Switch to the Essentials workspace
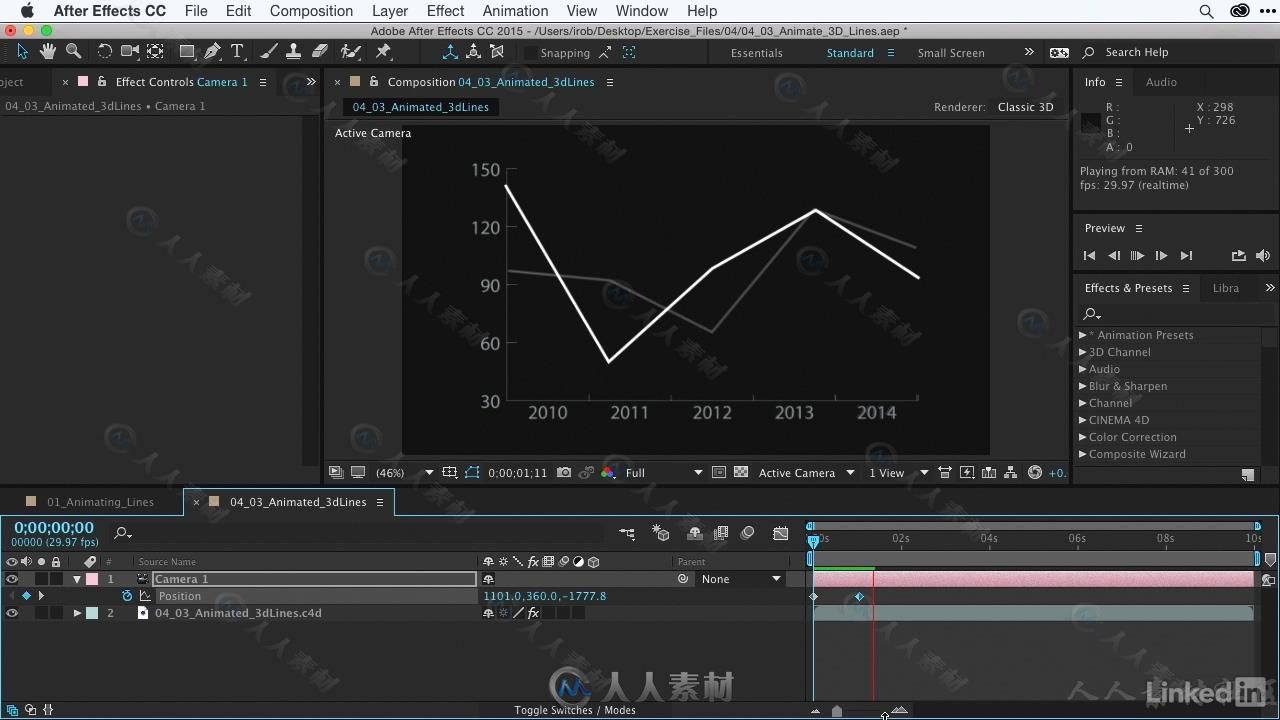The image size is (1280, 720). [757, 53]
